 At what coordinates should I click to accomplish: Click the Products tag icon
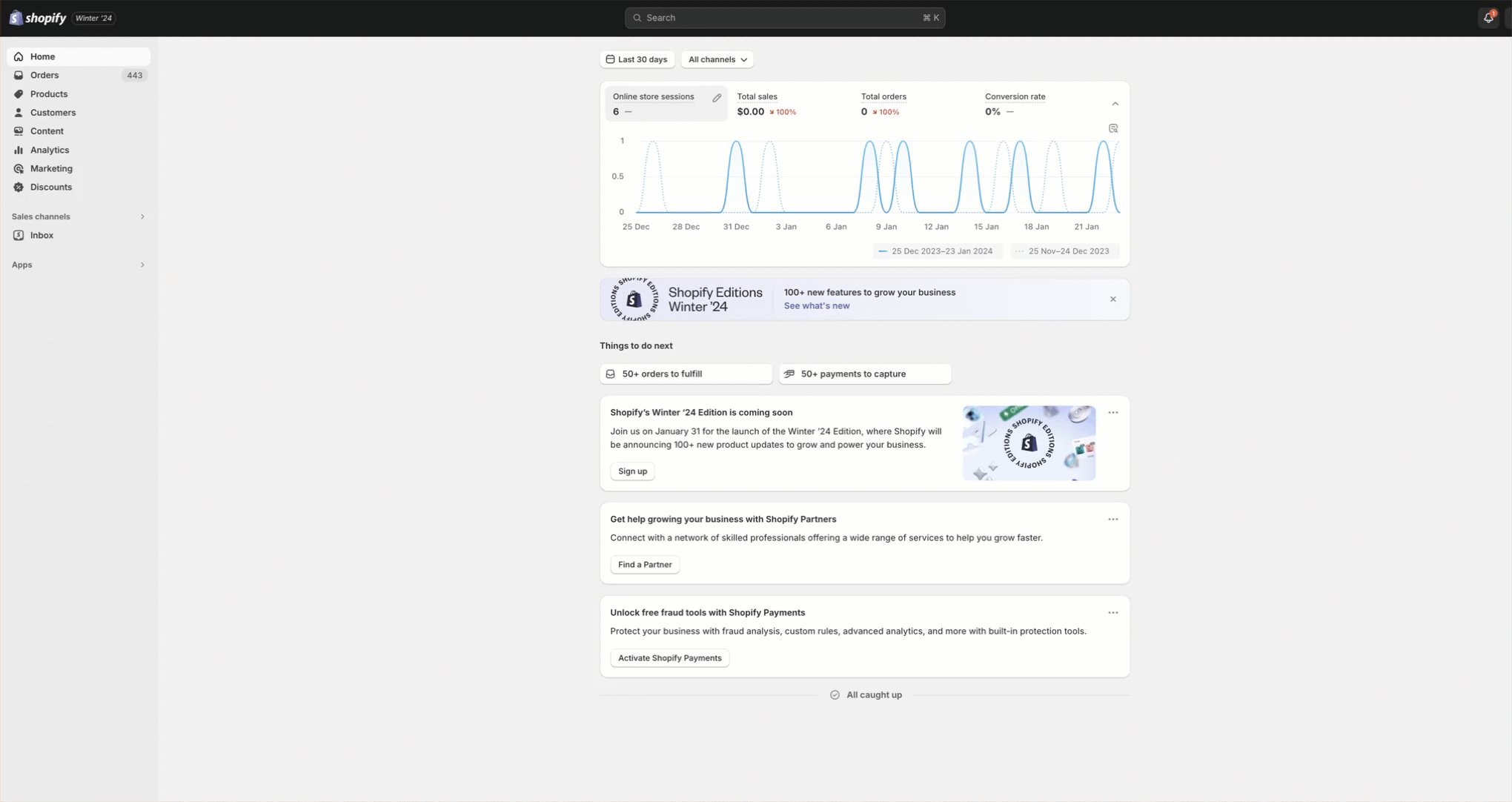coord(19,94)
